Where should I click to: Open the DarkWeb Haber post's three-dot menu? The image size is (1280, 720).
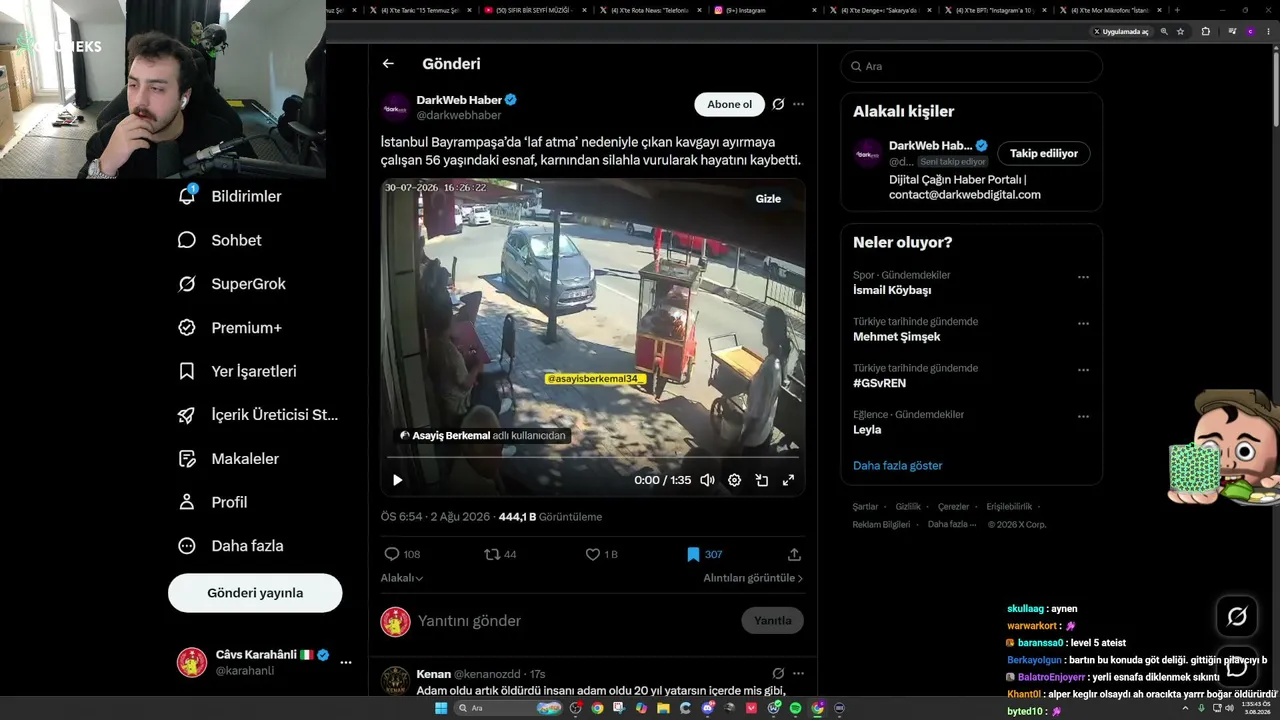[798, 104]
